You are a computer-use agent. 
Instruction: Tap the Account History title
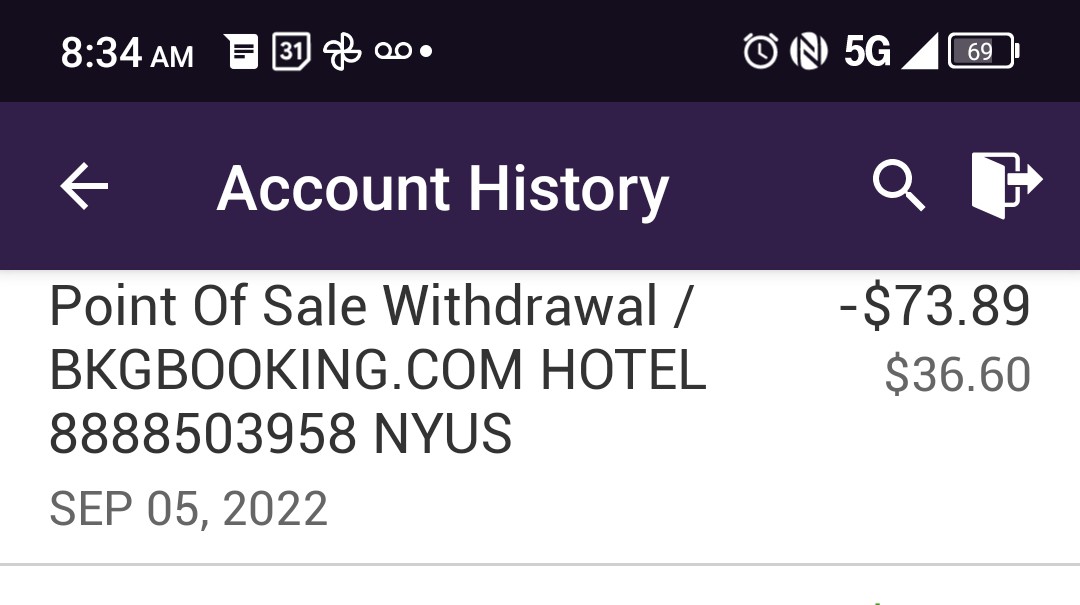pos(442,189)
